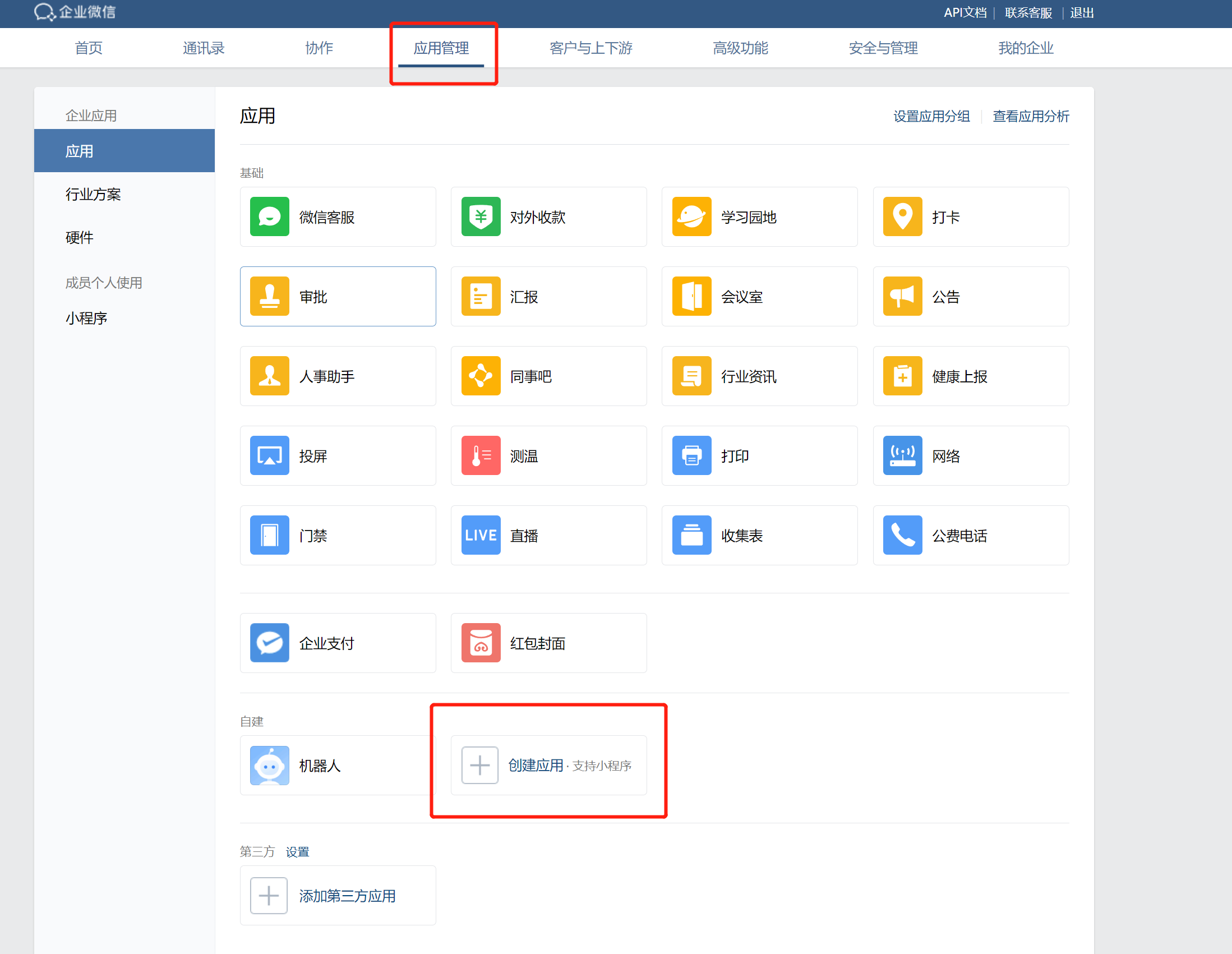Click the 添加第三方应用 text link
This screenshot has height=954, width=1232.
(x=347, y=896)
